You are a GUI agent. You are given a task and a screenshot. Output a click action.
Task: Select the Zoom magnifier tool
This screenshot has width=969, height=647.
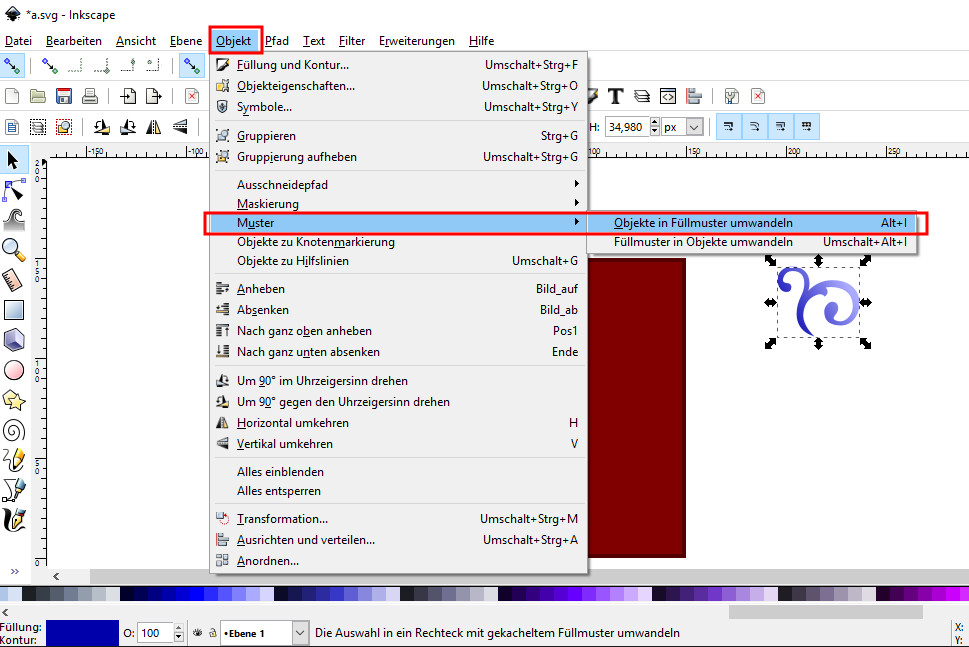(x=13, y=250)
